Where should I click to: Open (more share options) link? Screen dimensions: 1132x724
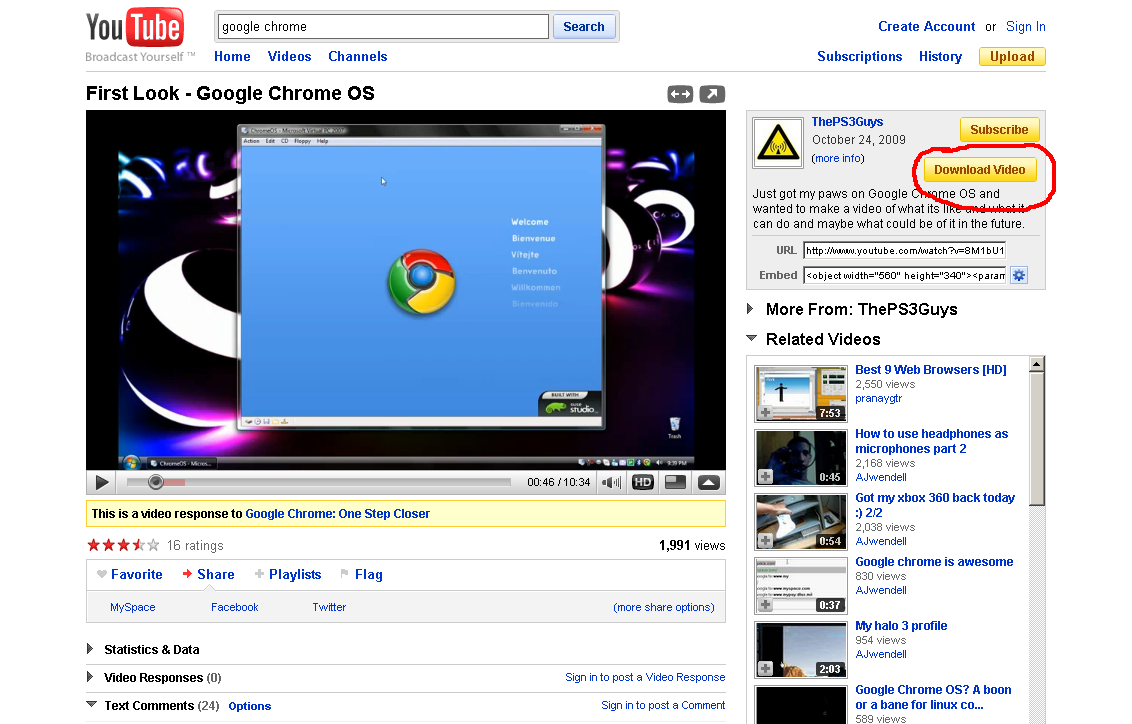(x=663, y=607)
